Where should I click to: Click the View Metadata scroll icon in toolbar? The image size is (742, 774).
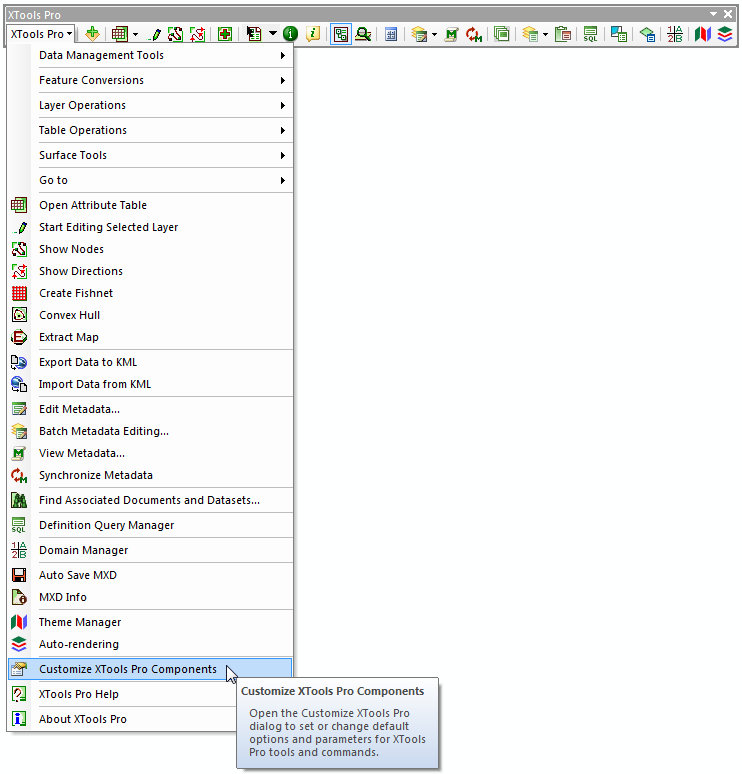click(x=451, y=34)
